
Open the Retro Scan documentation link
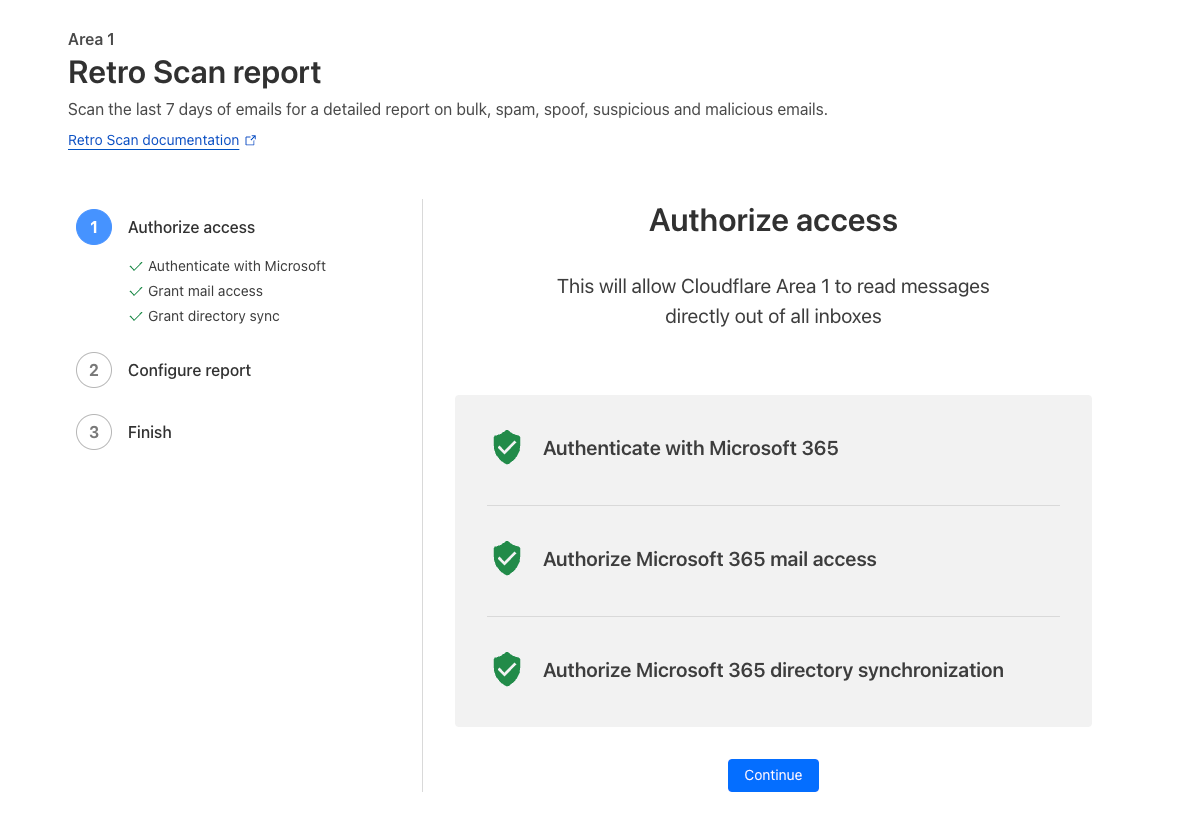(153, 140)
